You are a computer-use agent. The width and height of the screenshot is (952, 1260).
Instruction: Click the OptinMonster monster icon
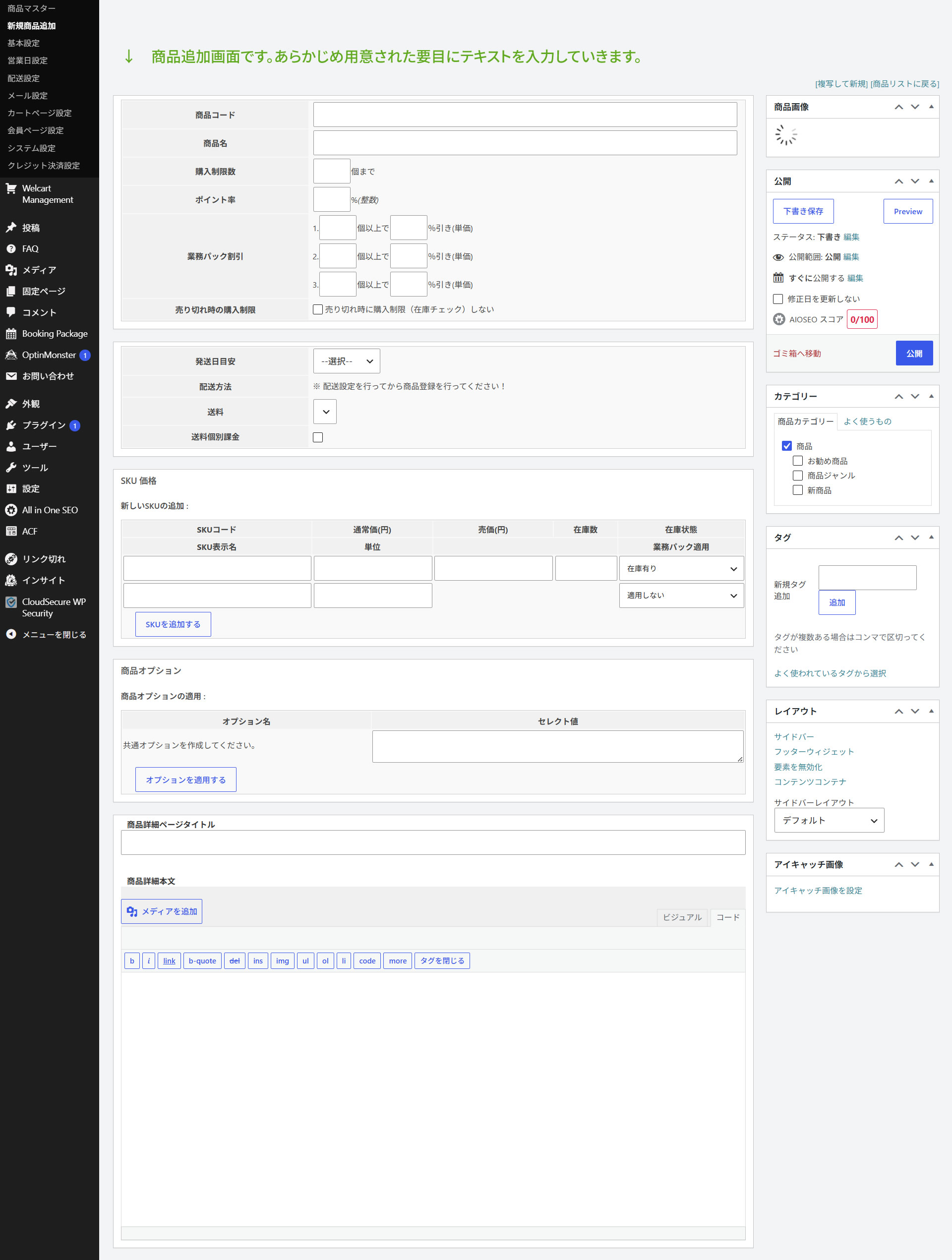[x=11, y=355]
